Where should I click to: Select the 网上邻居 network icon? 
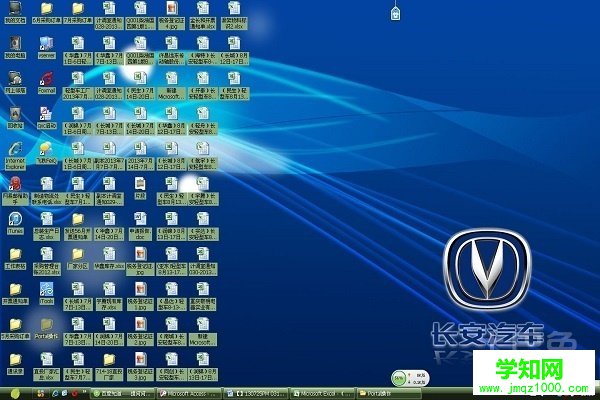click(x=15, y=82)
